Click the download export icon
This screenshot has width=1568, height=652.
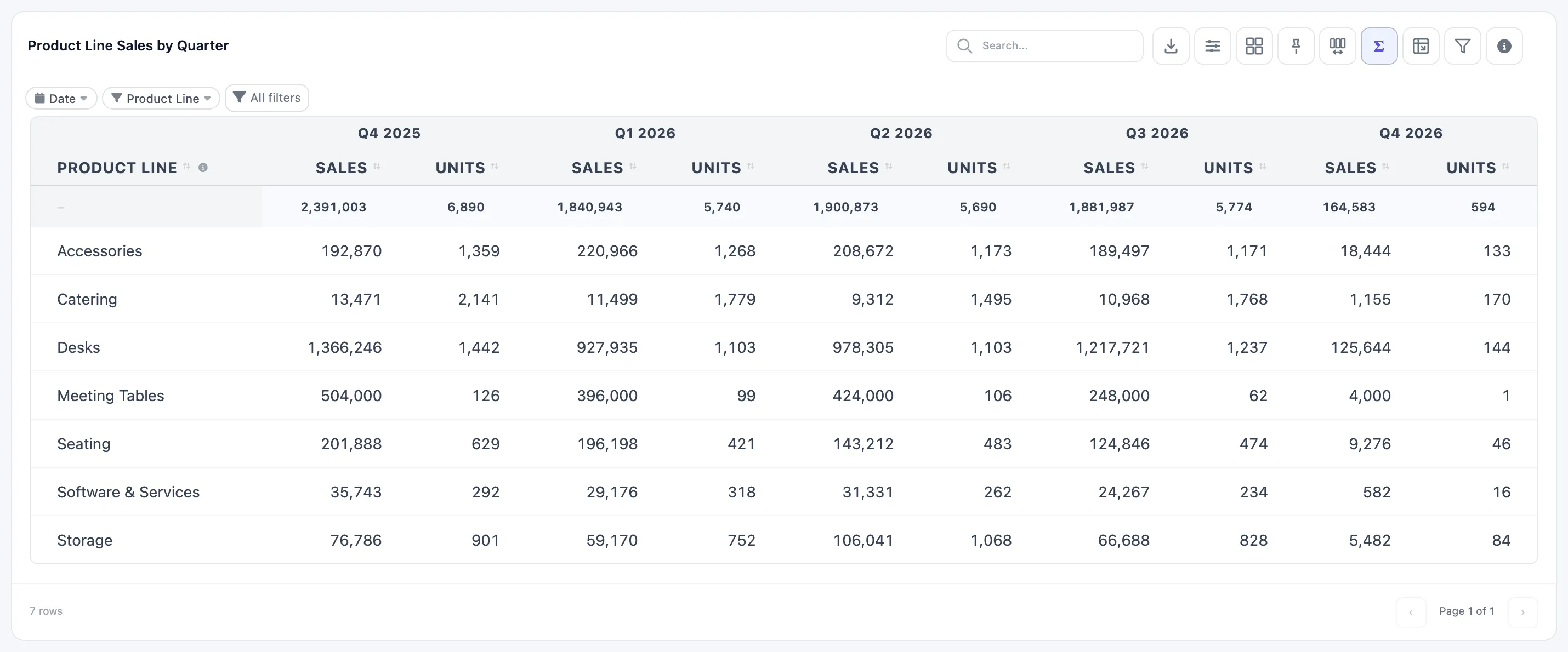(x=1171, y=45)
